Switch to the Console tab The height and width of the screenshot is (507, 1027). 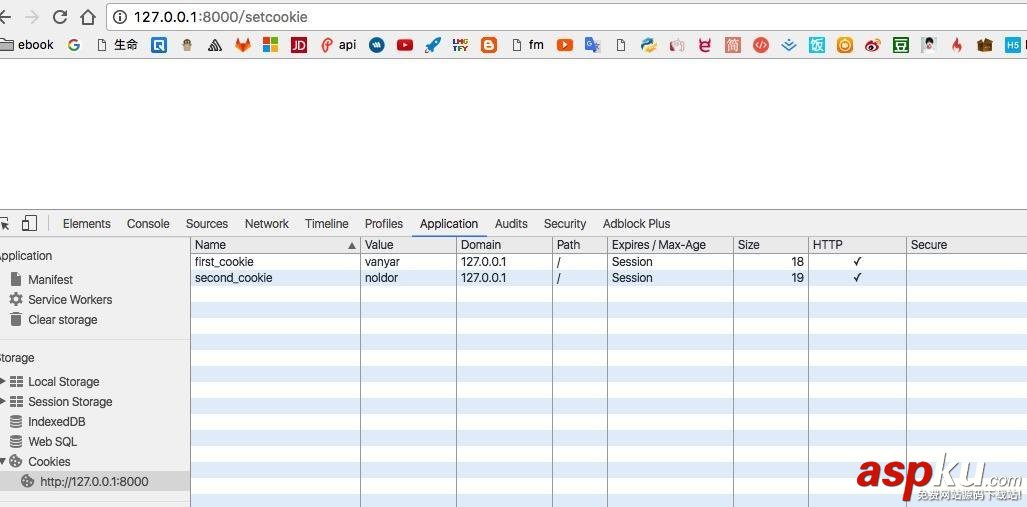point(148,223)
